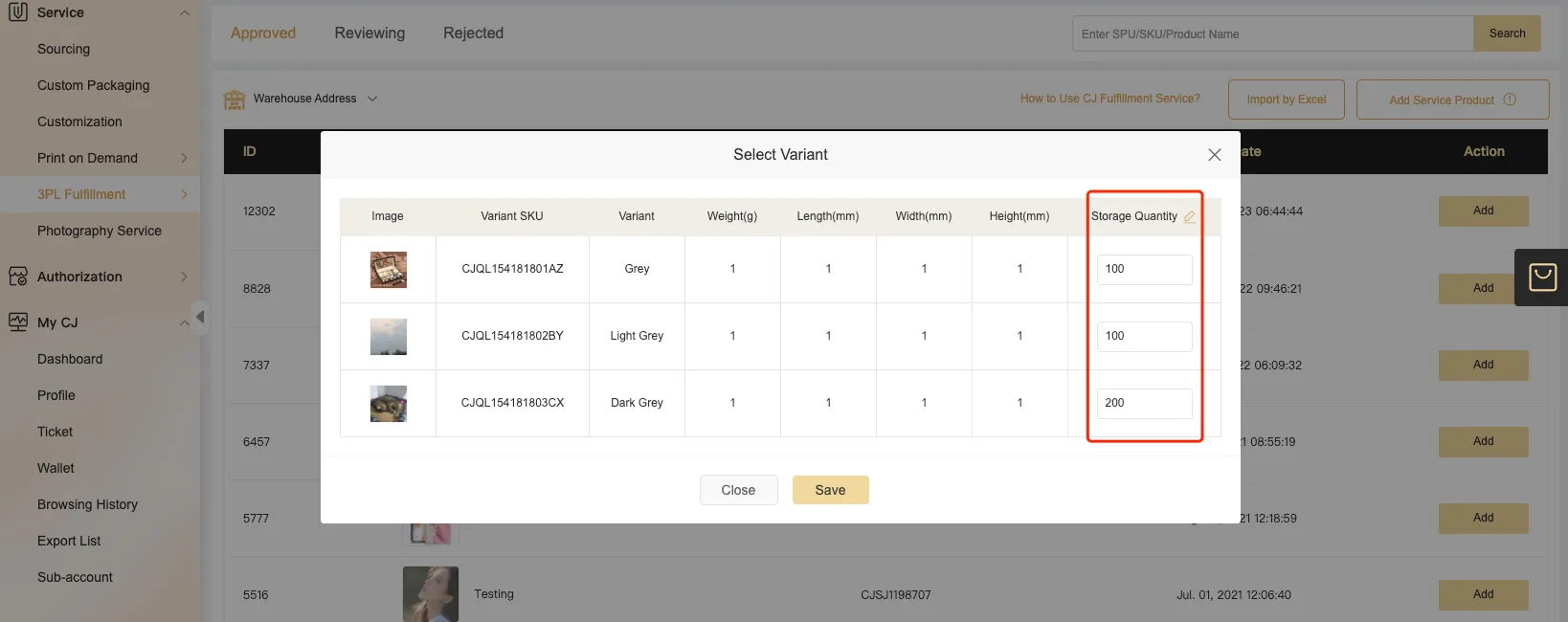The width and height of the screenshot is (1568, 622).
Task: Collapse sidebar using the arrow handle
Action: 200,317
